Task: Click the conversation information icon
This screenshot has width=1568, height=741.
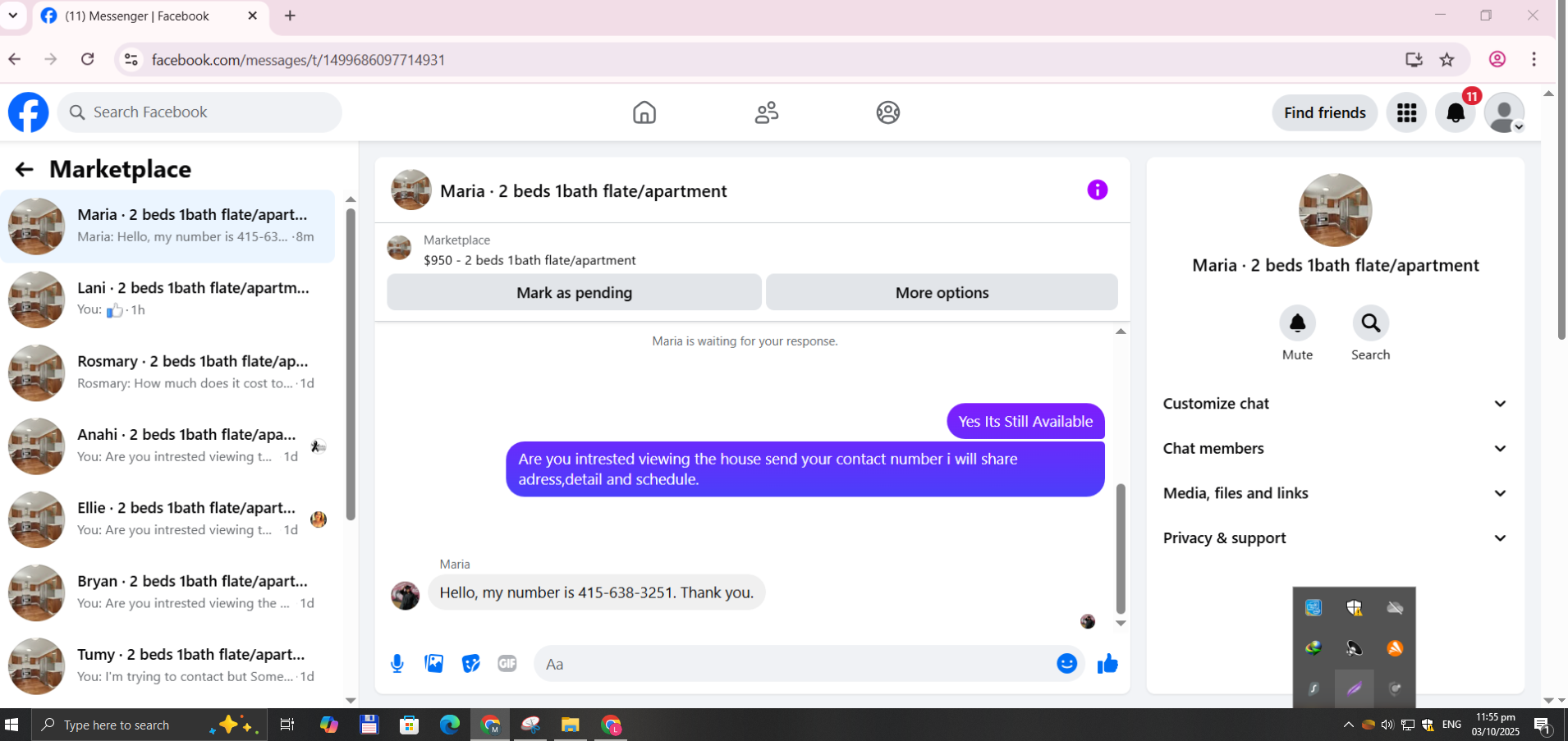Action: [x=1098, y=190]
